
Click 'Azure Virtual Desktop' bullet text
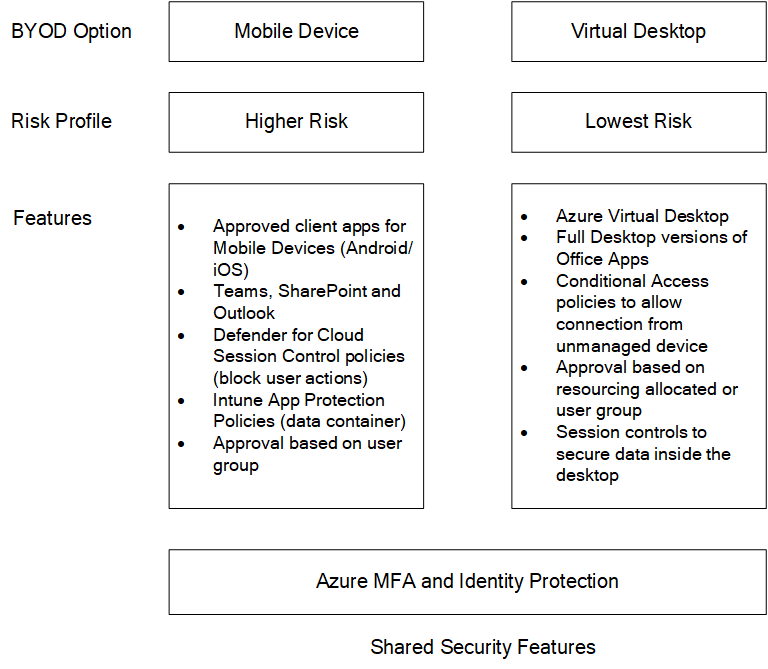(642, 216)
